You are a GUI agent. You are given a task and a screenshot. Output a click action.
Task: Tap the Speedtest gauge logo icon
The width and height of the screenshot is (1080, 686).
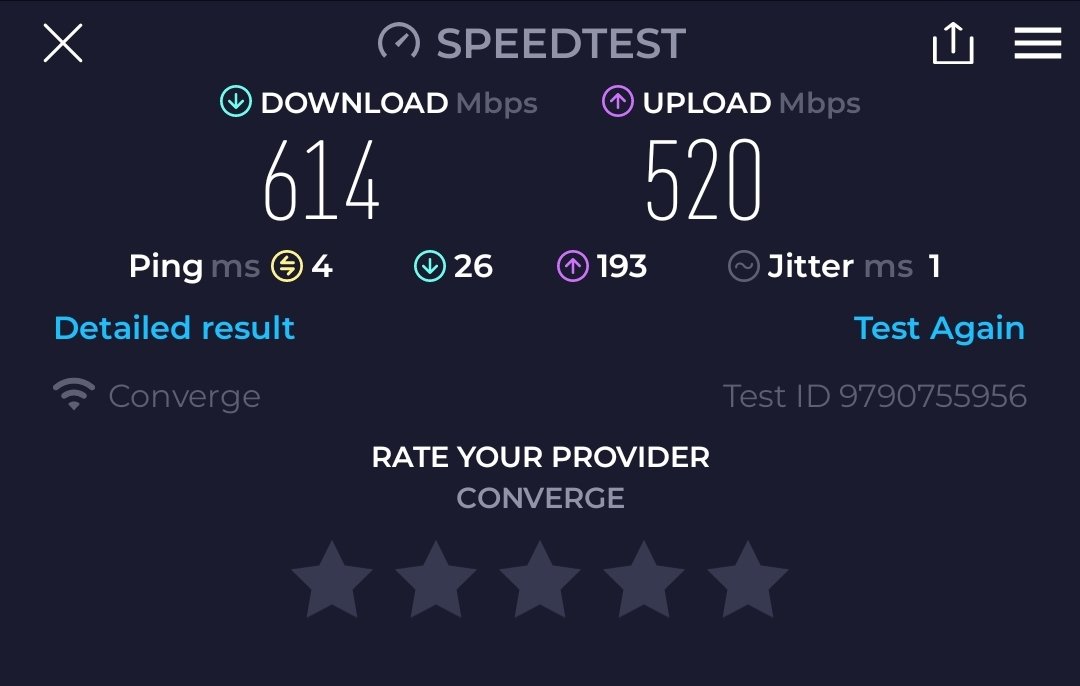(399, 42)
